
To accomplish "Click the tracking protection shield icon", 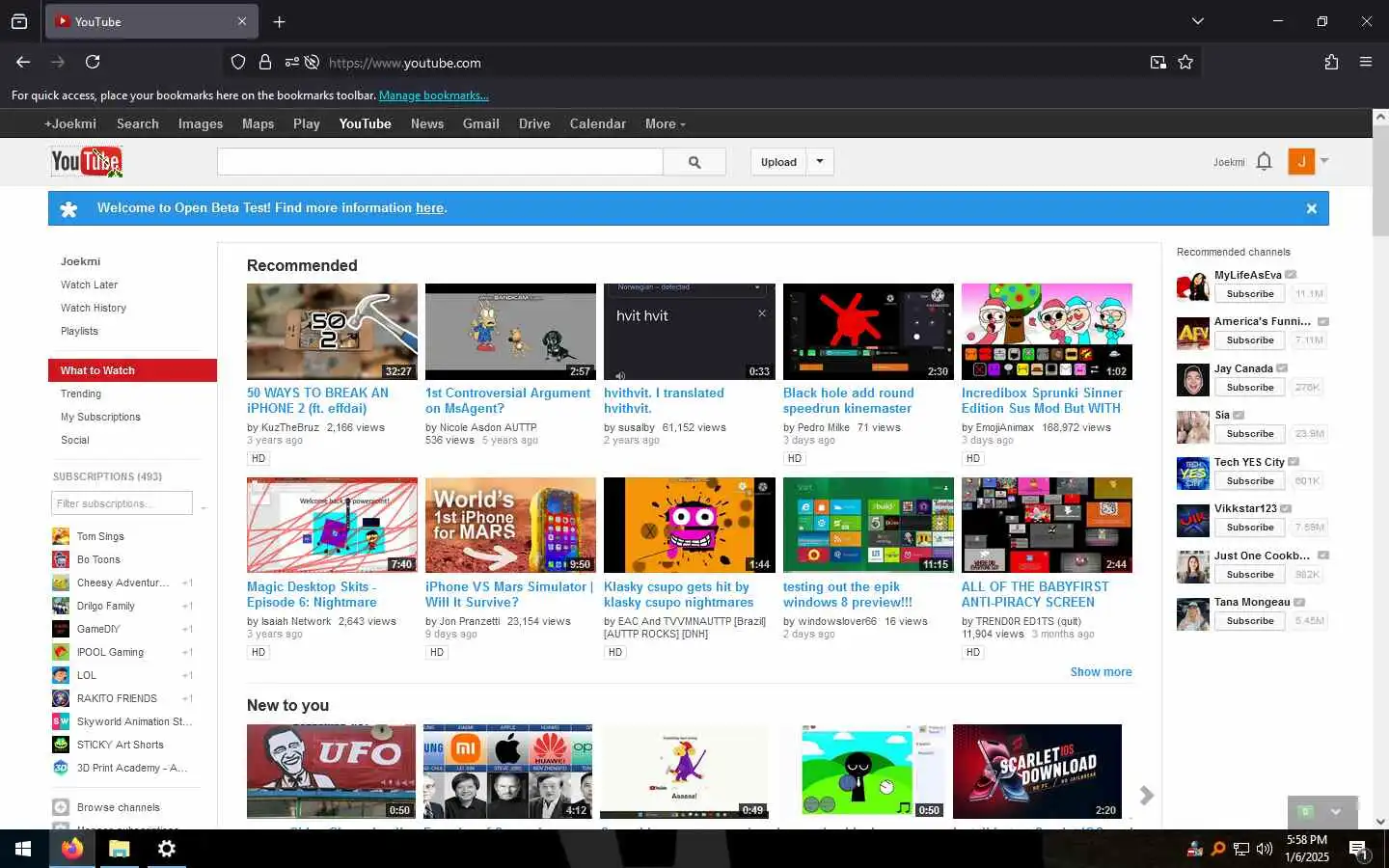I will 238,62.
